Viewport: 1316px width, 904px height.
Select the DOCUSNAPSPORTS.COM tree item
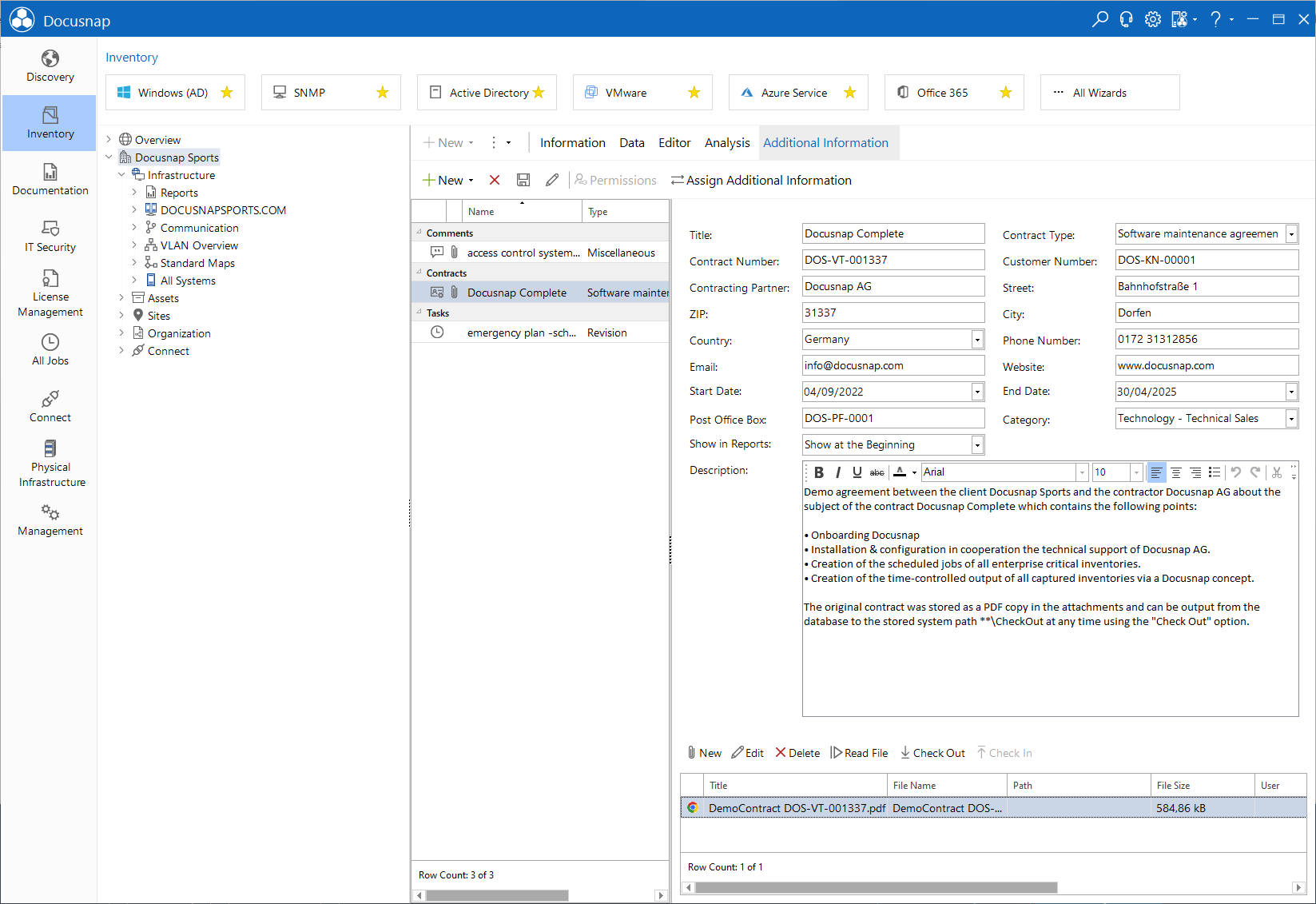click(x=223, y=210)
